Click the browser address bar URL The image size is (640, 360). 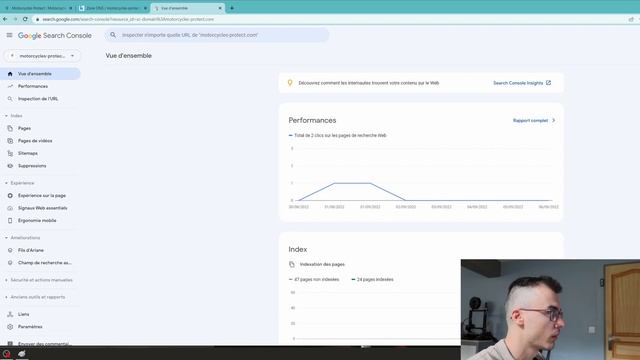click(128, 19)
